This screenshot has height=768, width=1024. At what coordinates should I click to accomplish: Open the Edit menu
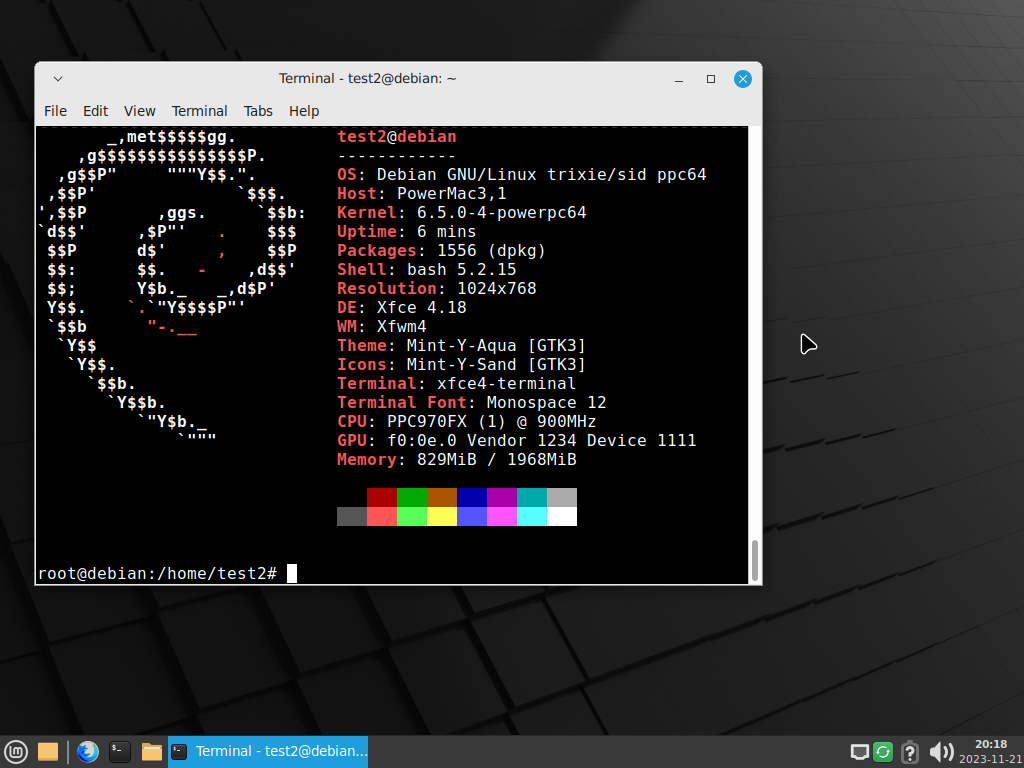coord(96,111)
